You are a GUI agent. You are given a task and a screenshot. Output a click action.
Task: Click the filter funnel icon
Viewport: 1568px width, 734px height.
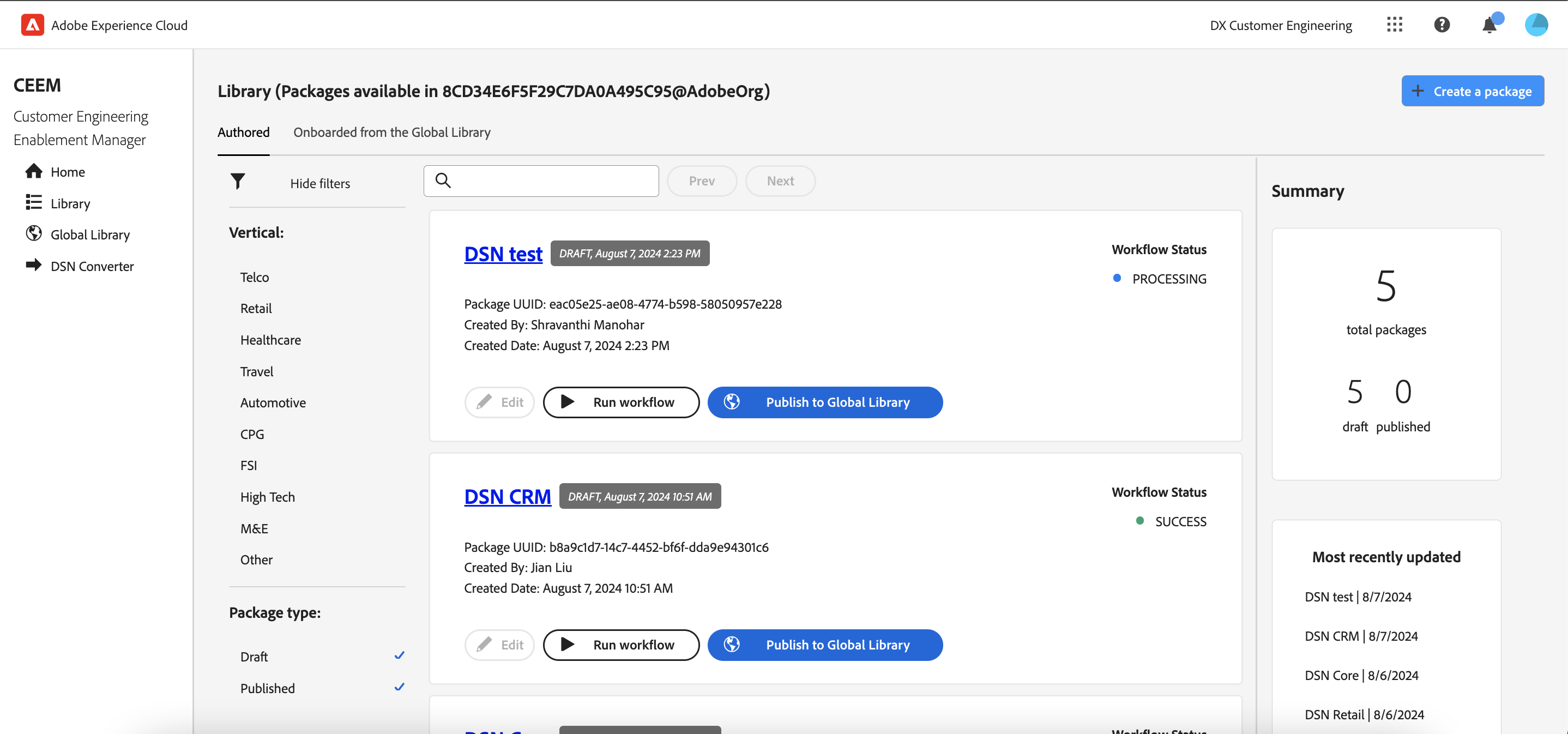(238, 181)
